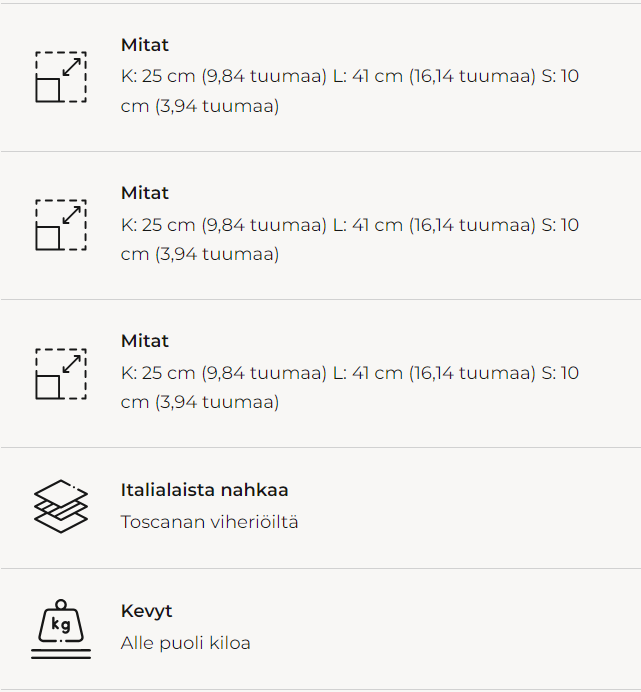641x692 pixels.
Task: Click the Alle puoli kiloa text
Action: point(186,643)
